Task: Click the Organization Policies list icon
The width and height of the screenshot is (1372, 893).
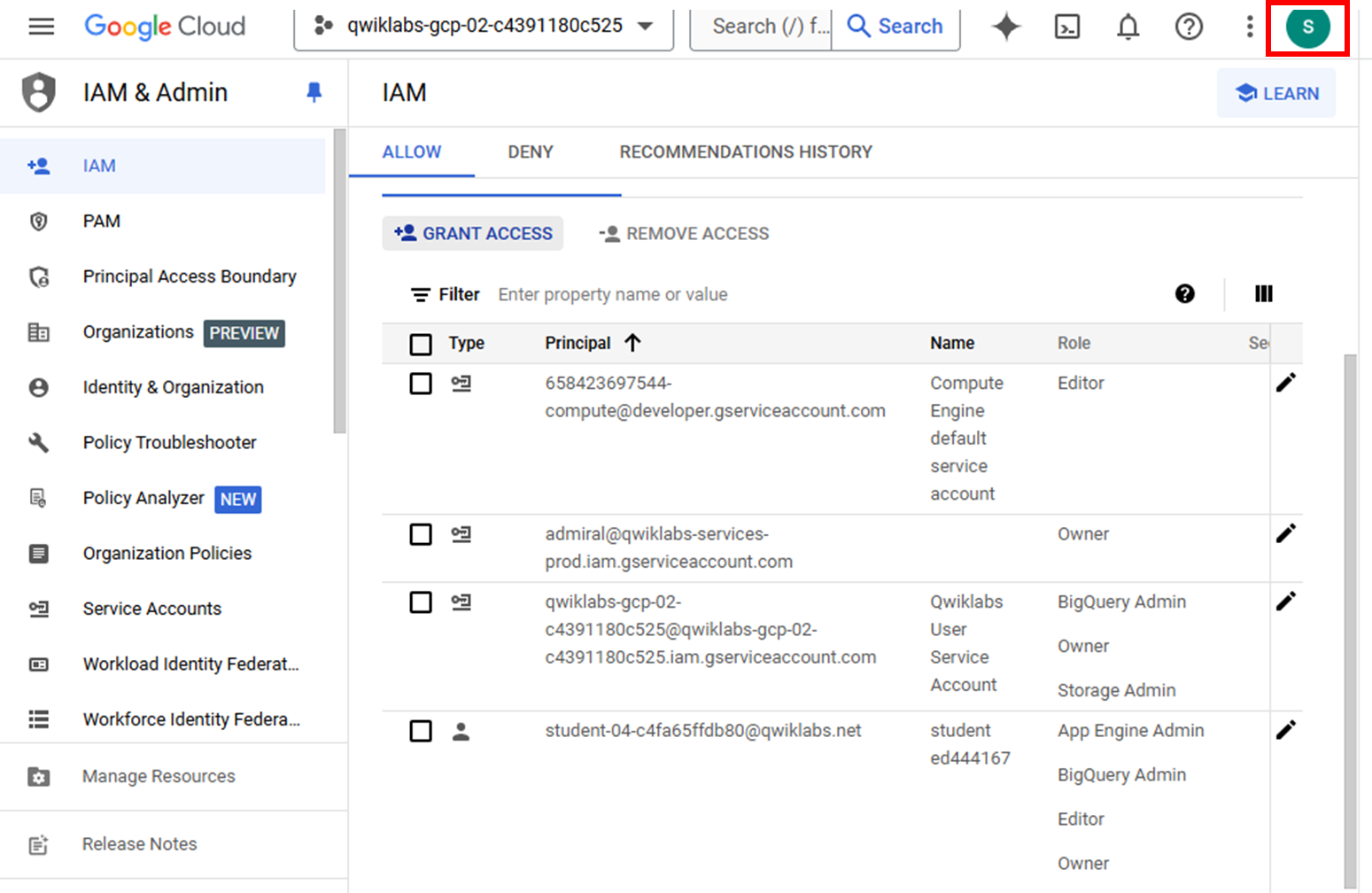Action: 39,554
